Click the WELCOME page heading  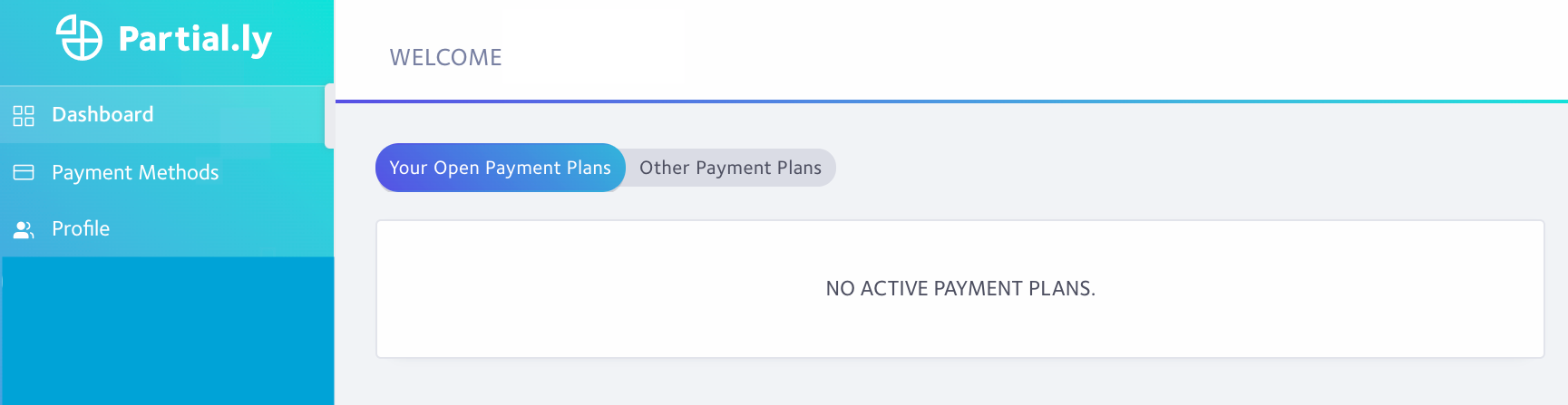[x=445, y=57]
